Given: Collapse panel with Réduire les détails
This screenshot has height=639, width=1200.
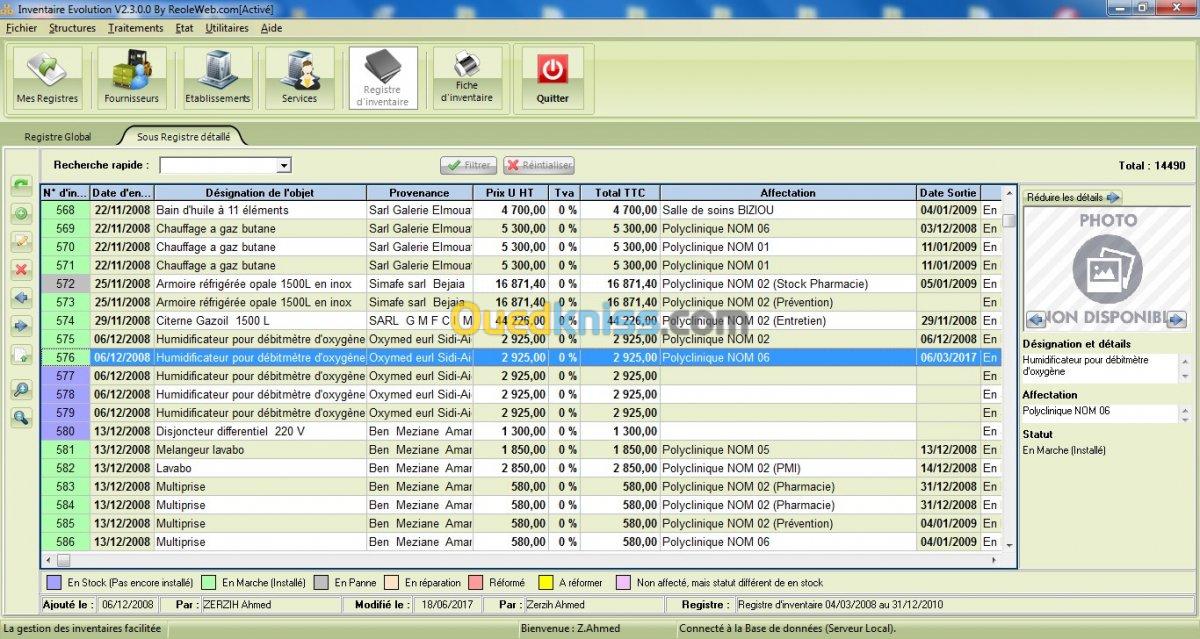Looking at the screenshot, I should [x=1073, y=198].
